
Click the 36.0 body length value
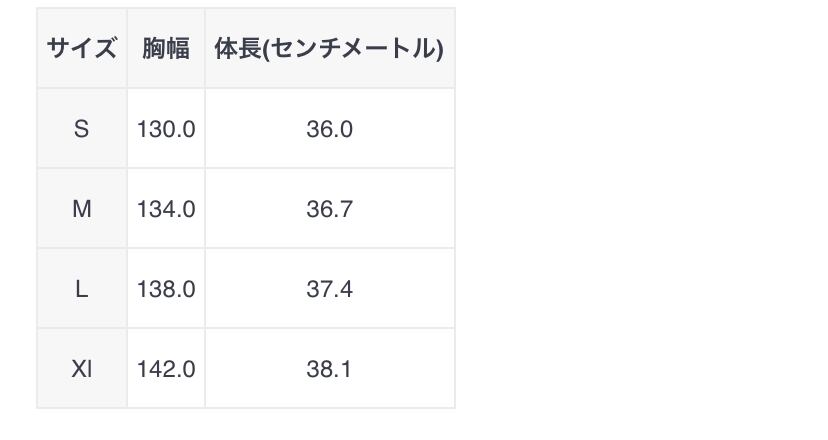click(x=329, y=129)
